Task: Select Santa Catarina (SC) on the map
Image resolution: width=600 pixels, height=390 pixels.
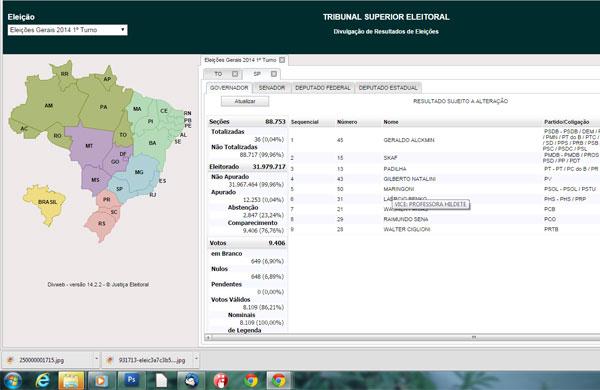Action: point(114,212)
